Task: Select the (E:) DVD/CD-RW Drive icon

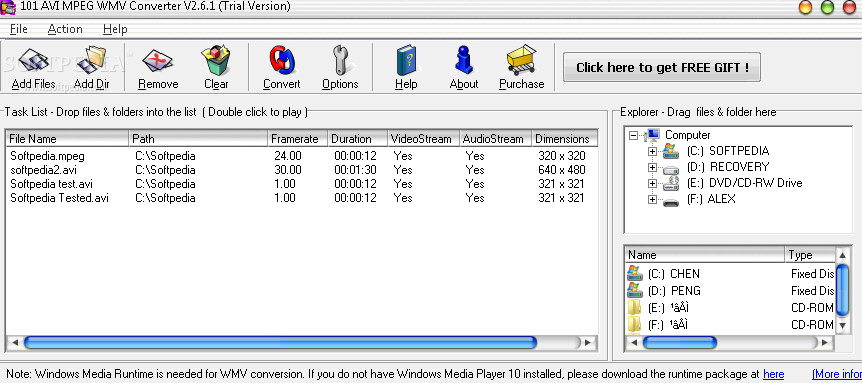Action: (x=671, y=184)
